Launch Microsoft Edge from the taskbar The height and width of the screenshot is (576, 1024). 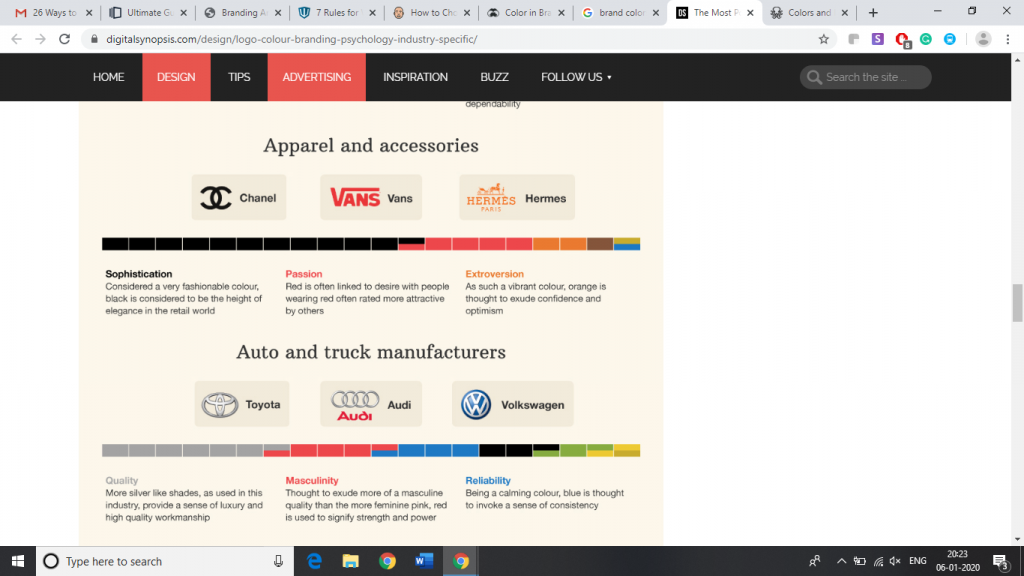click(314, 561)
